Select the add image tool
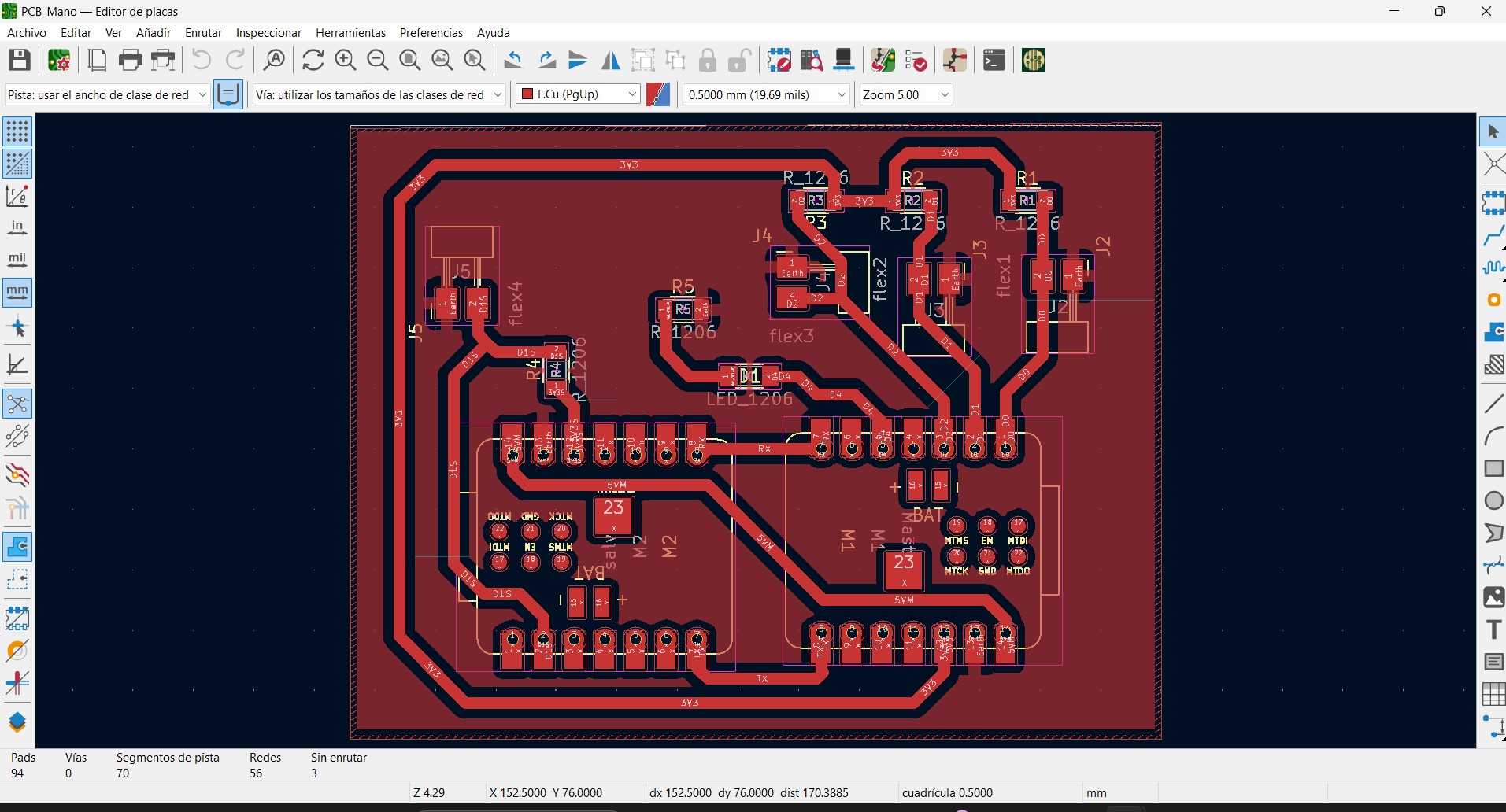Viewport: 1506px width, 812px height. click(1493, 597)
